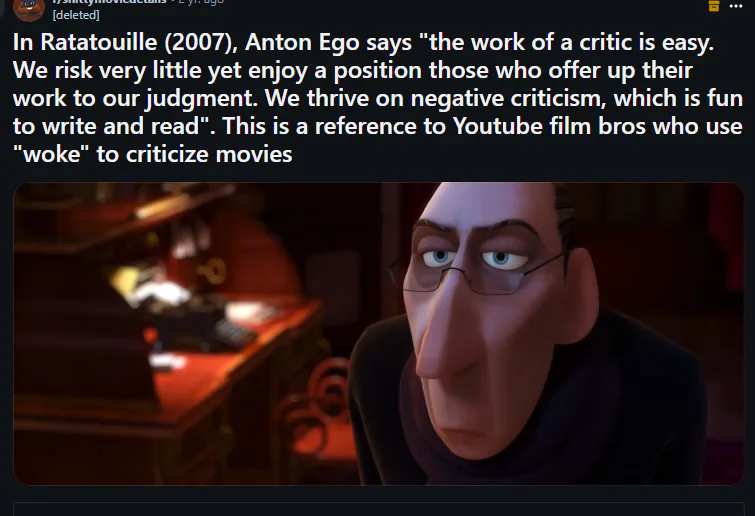Viewport: 755px width, 516px height.
Task: Open the subreddit avatar icon
Action: [29, 10]
